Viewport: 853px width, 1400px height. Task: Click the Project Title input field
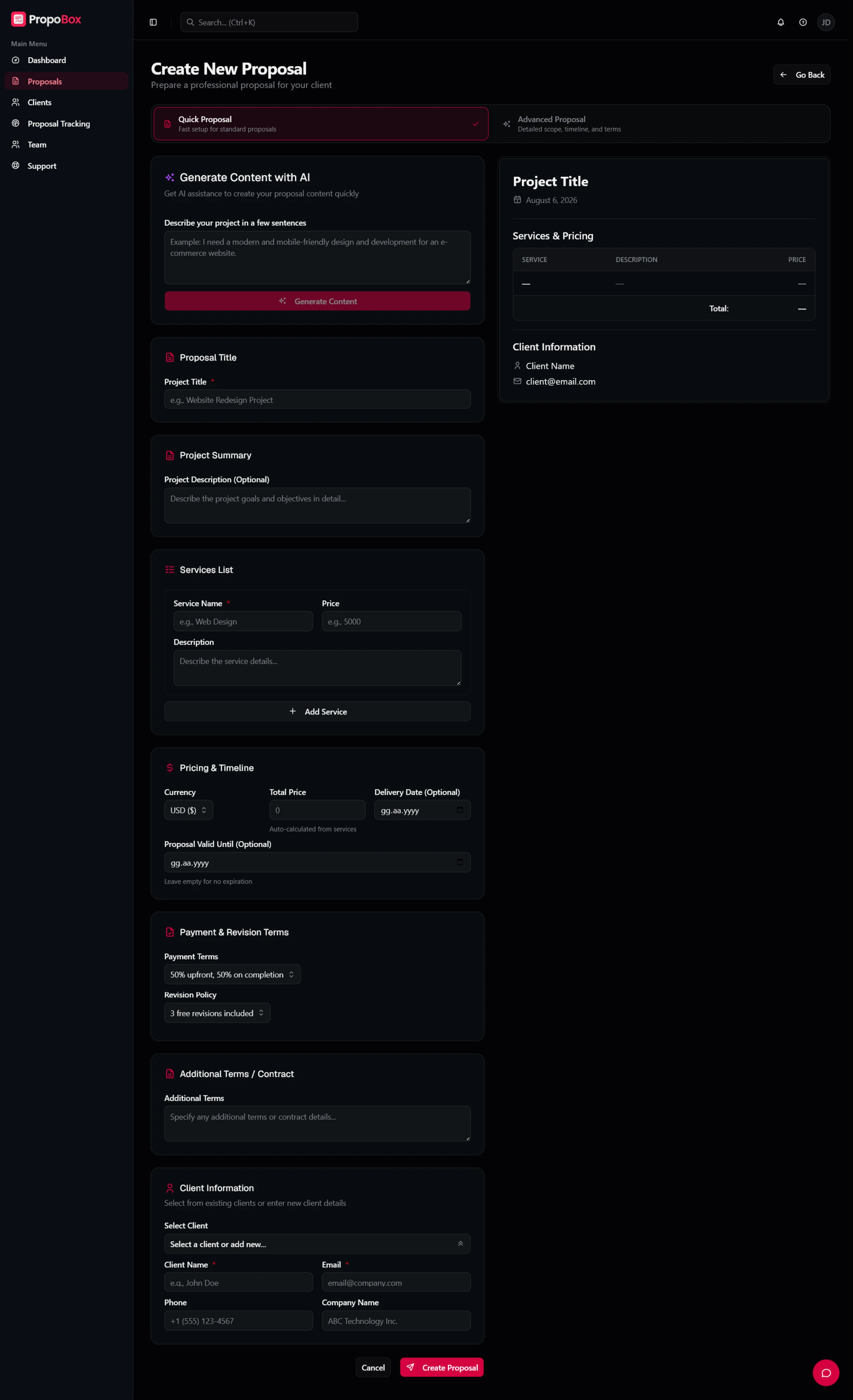click(317, 399)
